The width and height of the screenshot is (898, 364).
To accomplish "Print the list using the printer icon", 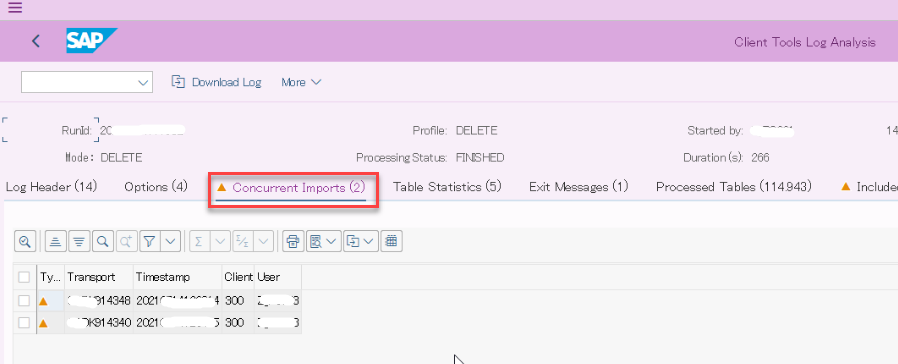I will pyautogui.click(x=293, y=242).
